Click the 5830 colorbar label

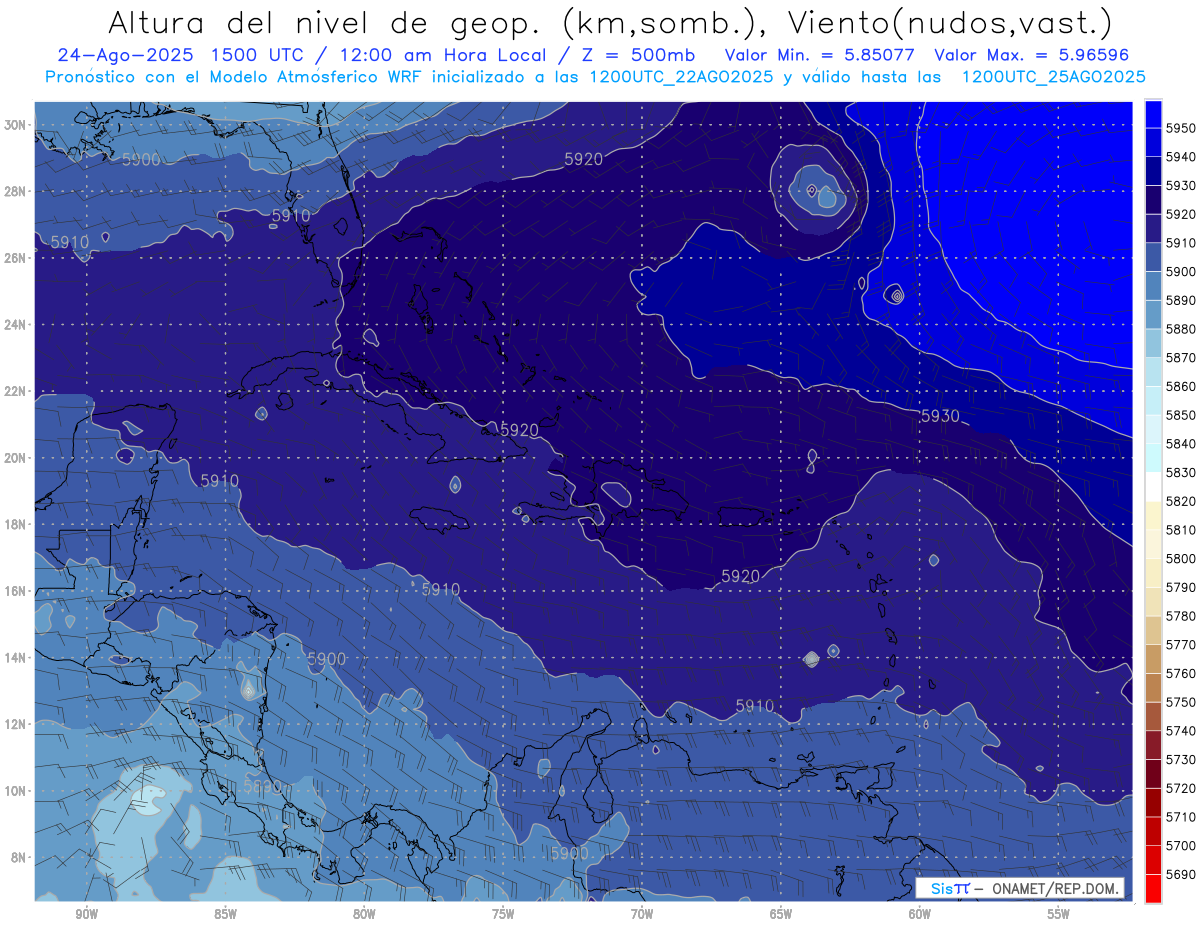[1182, 473]
